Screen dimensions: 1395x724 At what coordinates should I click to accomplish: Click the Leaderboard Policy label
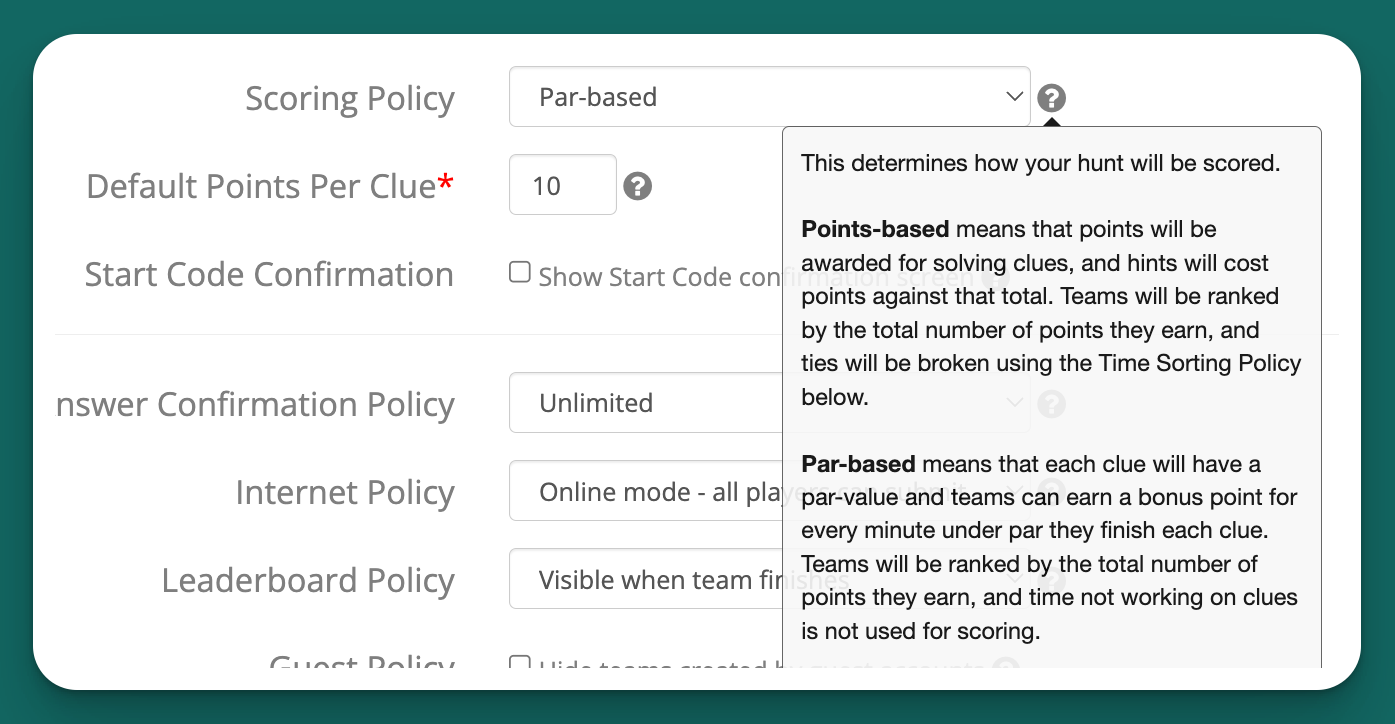(308, 581)
